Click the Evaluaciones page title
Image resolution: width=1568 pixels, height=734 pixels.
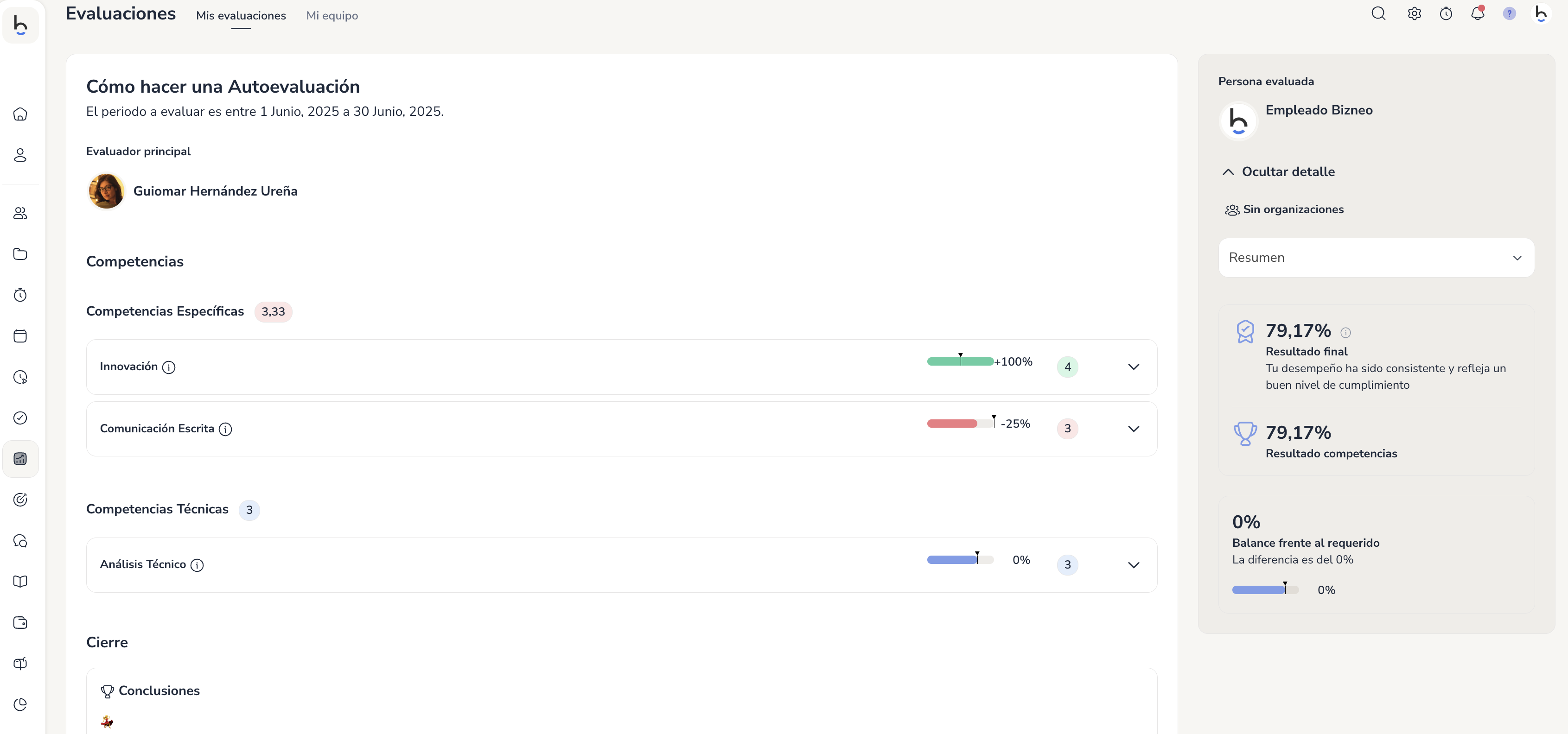[121, 13]
